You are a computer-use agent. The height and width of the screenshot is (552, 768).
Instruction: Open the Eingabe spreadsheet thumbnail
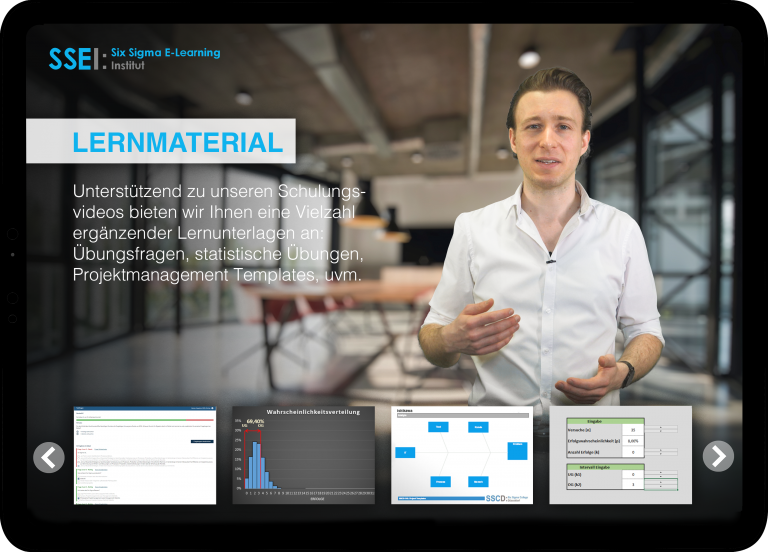[621, 455]
